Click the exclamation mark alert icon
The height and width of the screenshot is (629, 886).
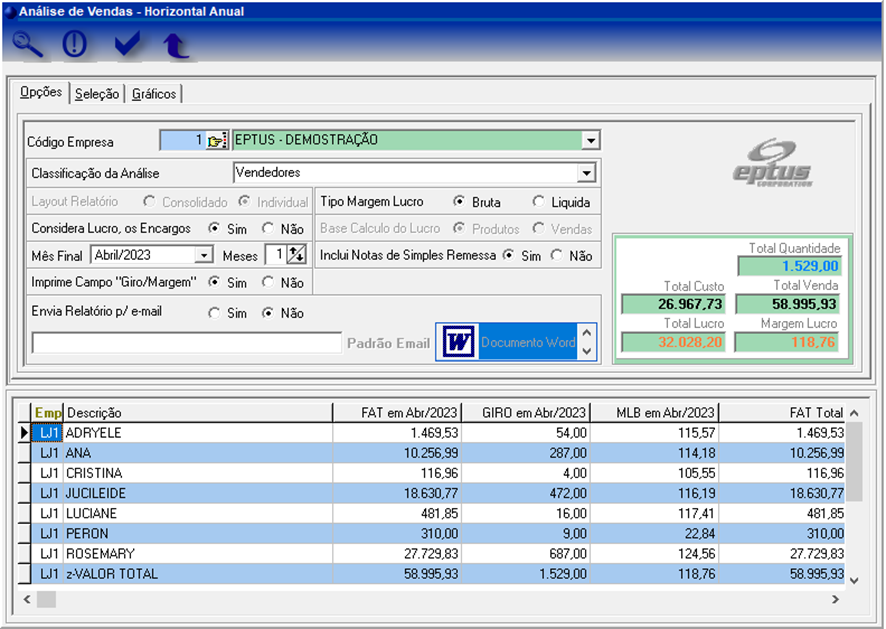coord(75,44)
